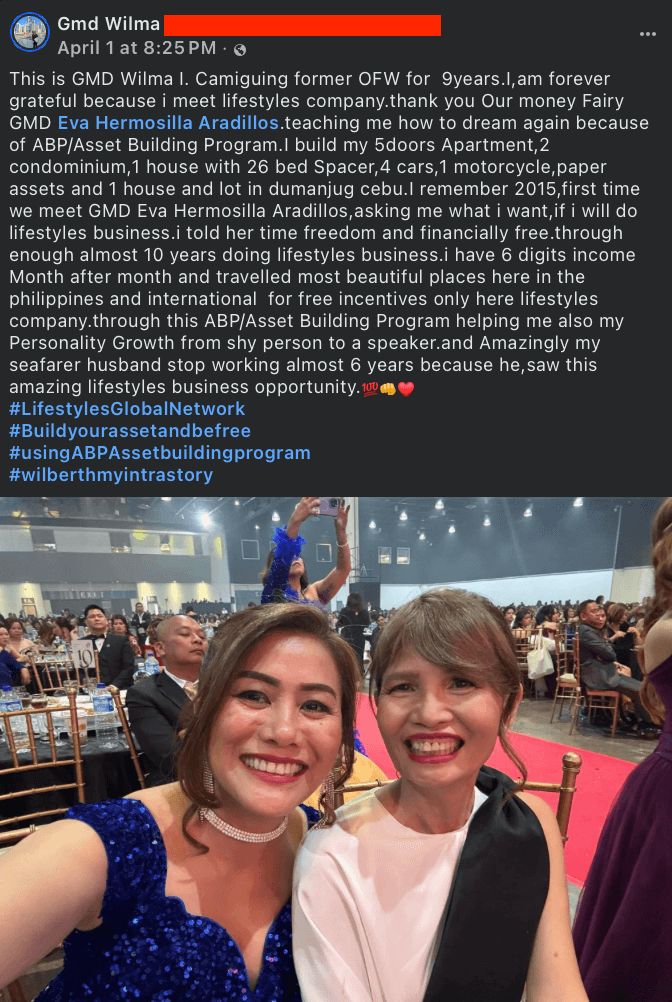
Task: Open tagged Eva Hermosilla Aradillos profile link
Action: coord(169,123)
